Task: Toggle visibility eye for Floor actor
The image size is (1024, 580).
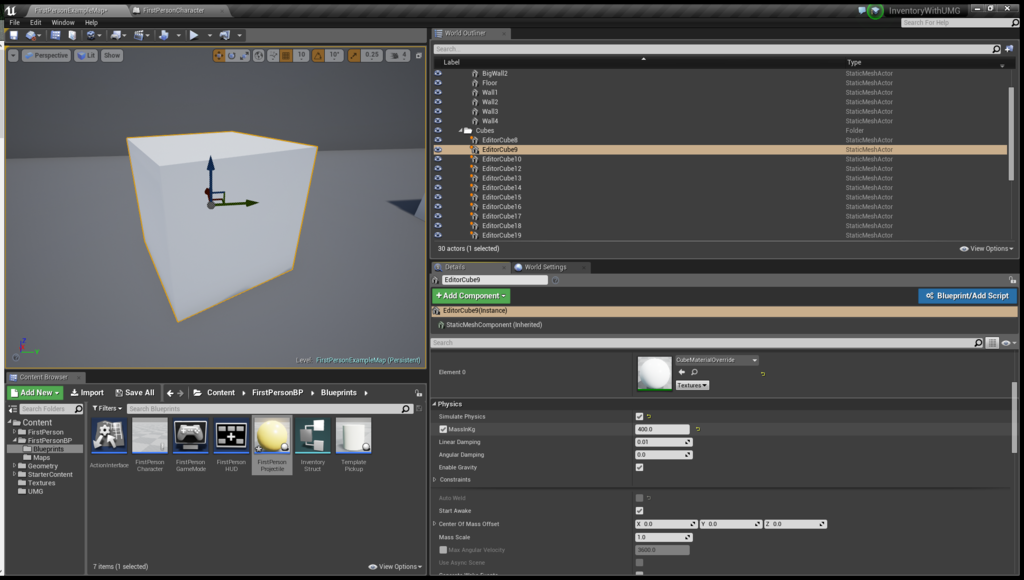Action: point(438,83)
